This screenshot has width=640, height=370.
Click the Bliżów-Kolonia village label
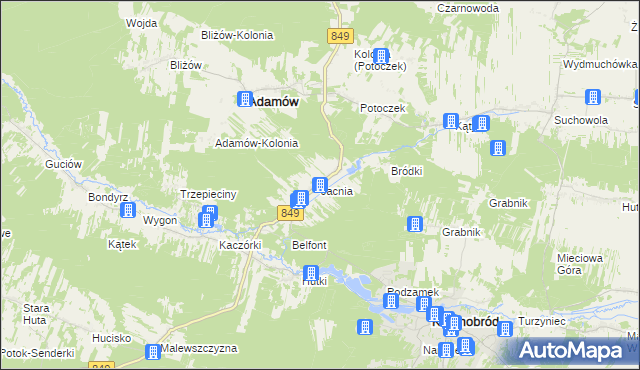(237, 35)
